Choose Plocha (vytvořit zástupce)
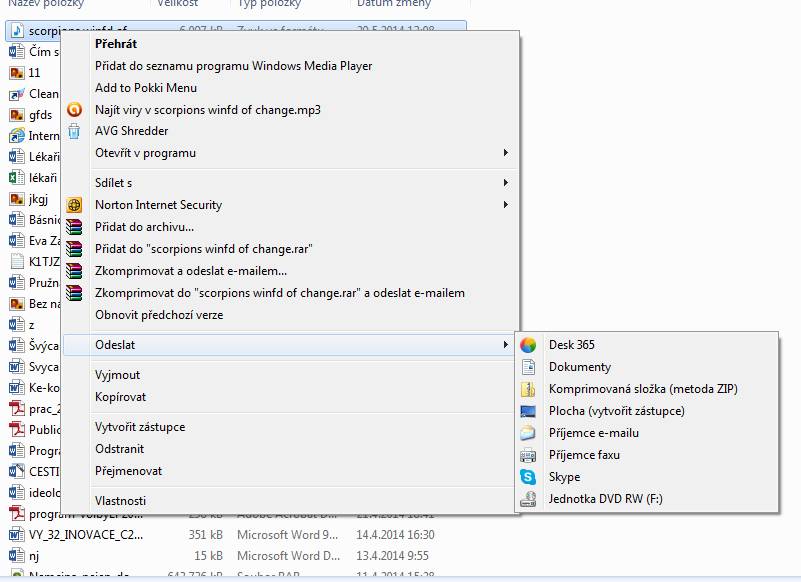The image size is (801, 582). (617, 411)
